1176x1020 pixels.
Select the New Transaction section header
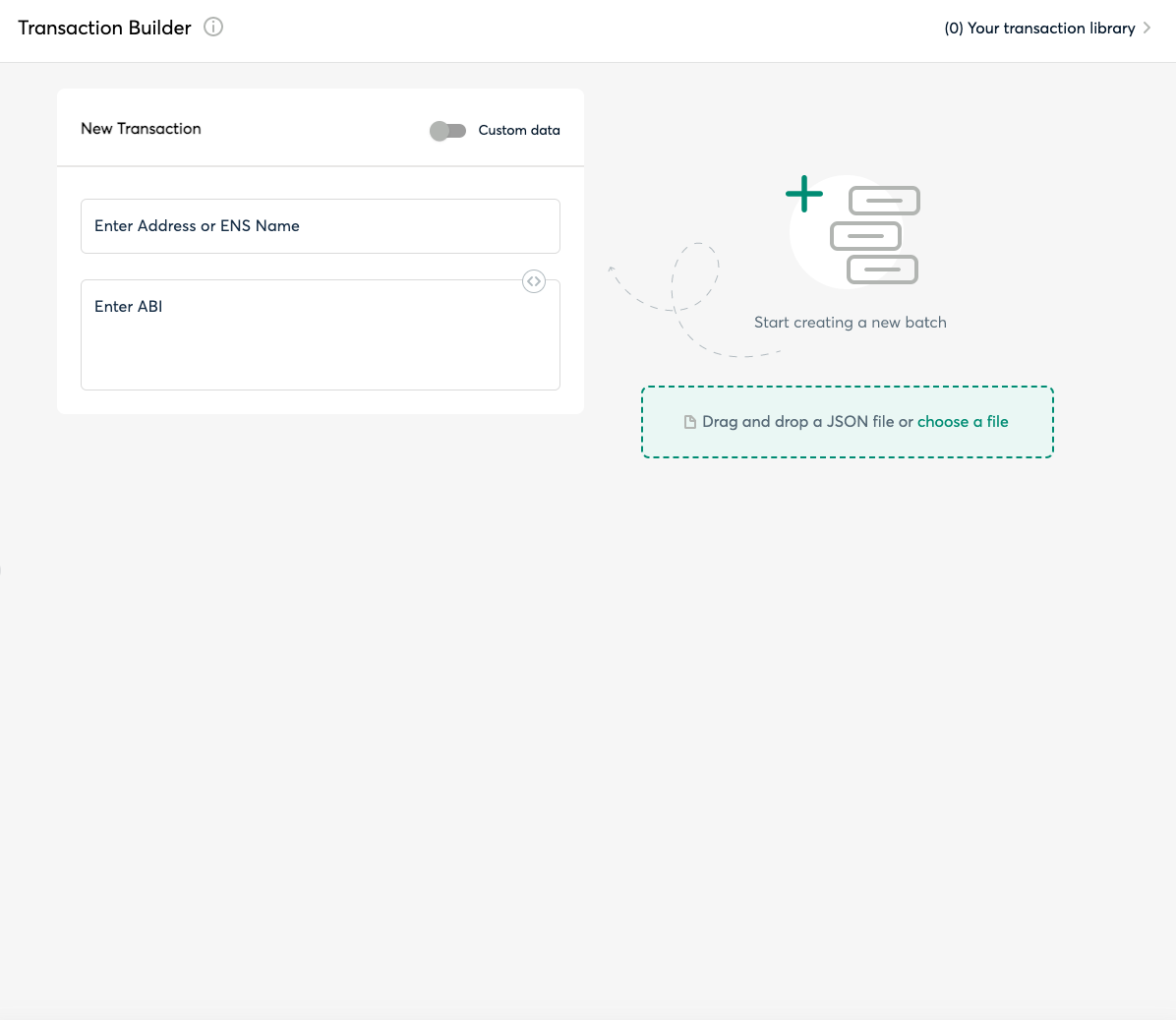click(x=141, y=129)
